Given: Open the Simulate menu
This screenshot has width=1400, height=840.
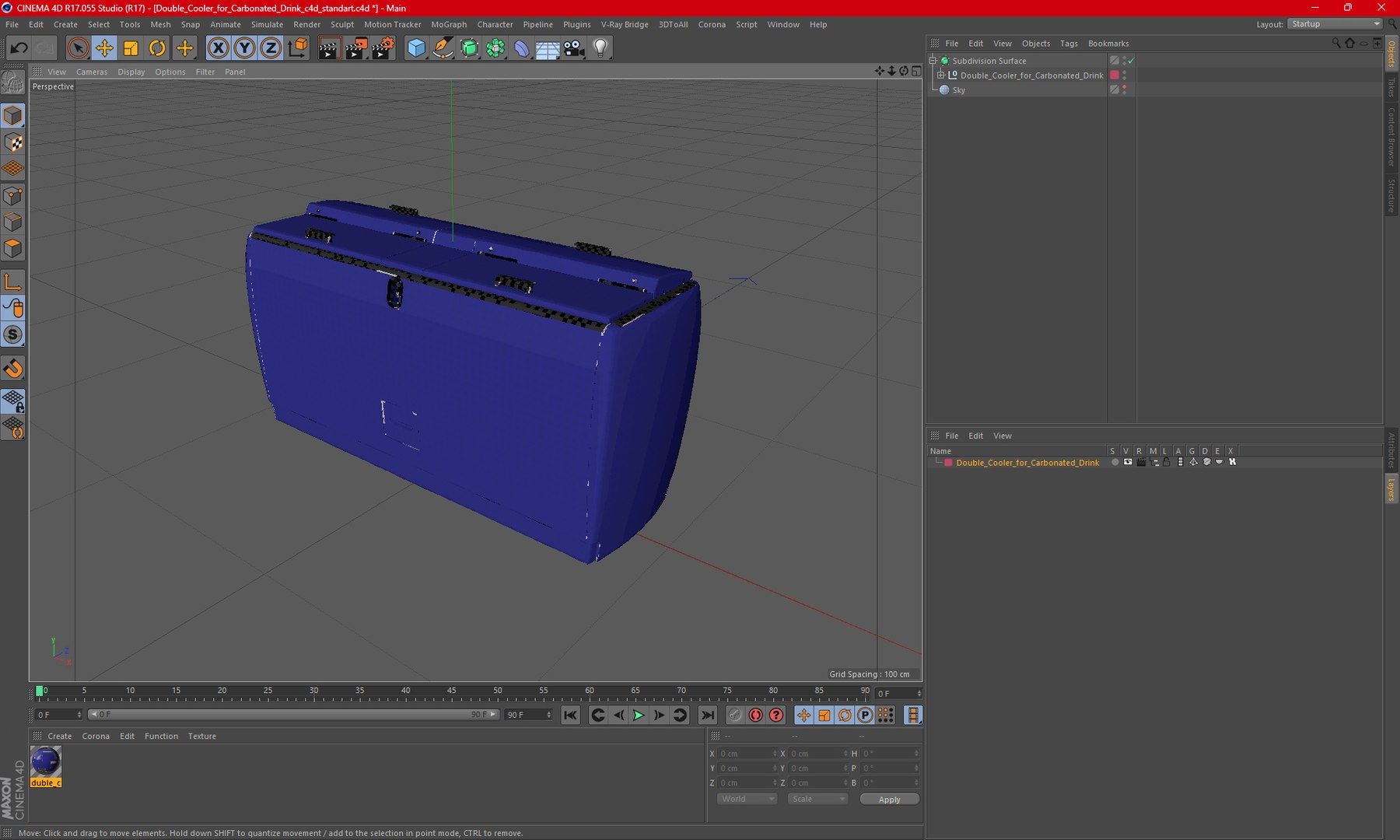Looking at the screenshot, I should point(267,24).
